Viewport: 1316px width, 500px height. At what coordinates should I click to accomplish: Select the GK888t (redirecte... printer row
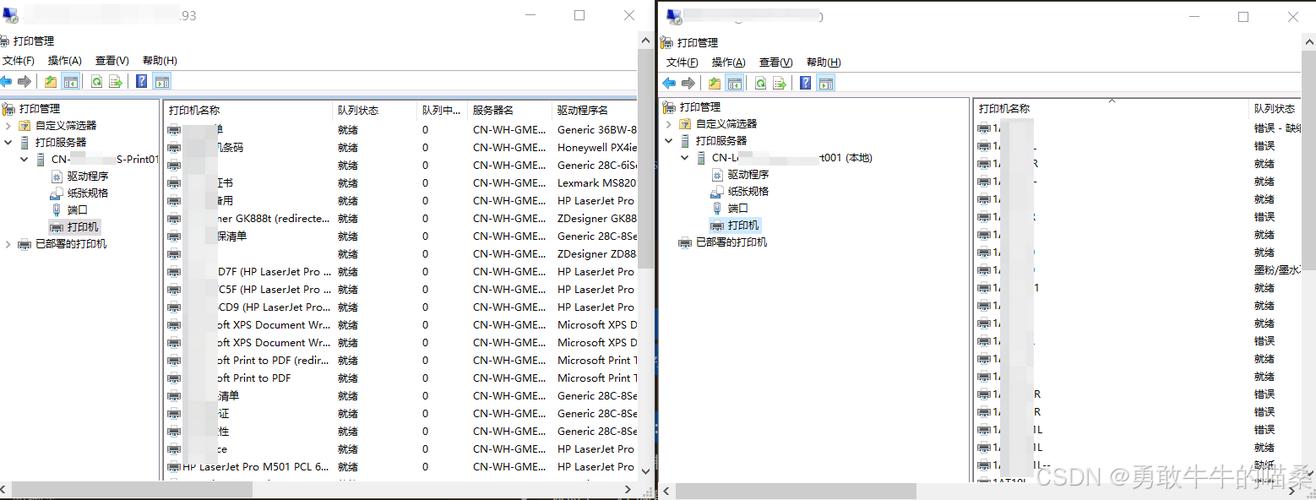400,218
